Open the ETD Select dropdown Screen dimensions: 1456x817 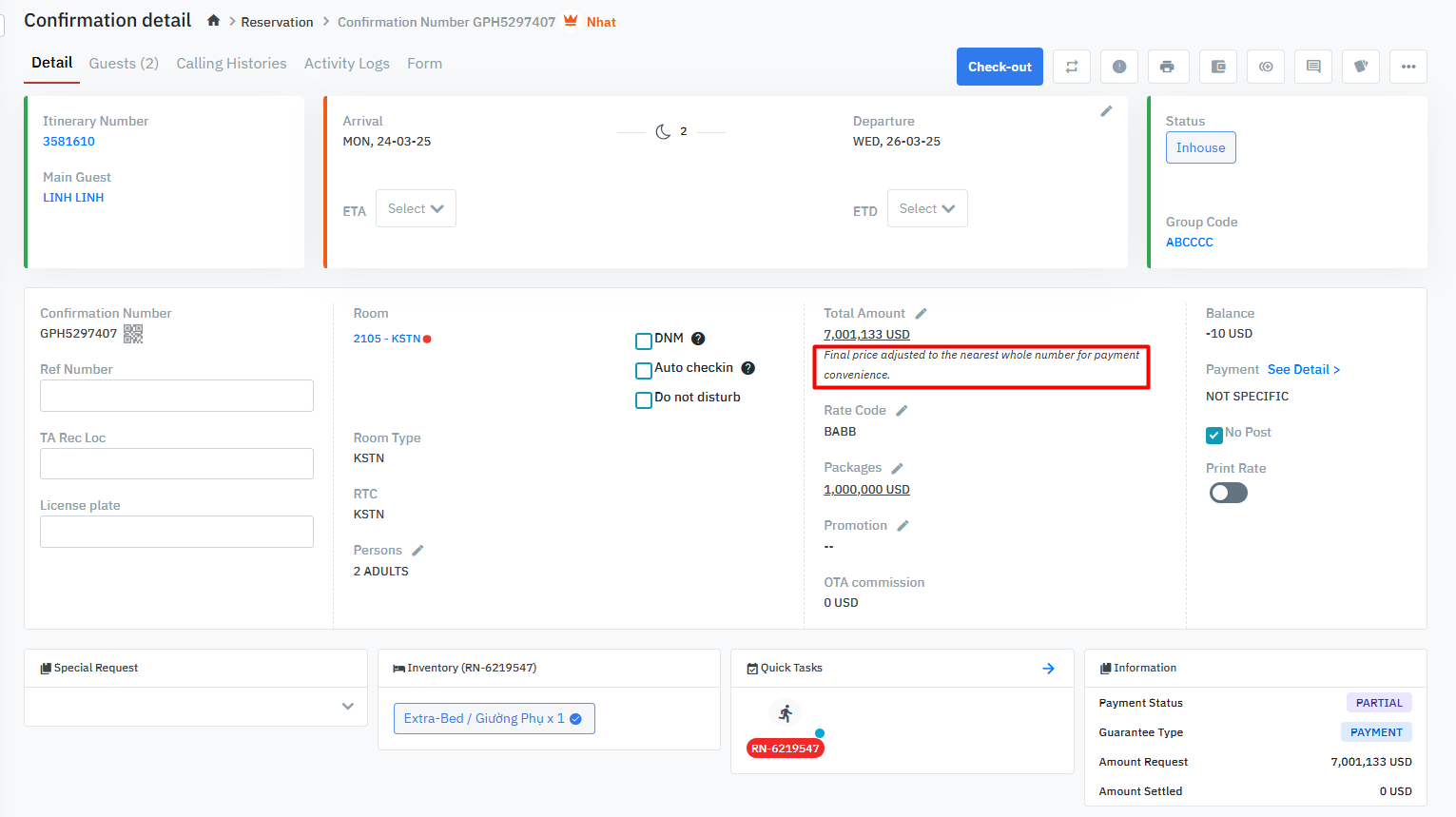point(927,208)
